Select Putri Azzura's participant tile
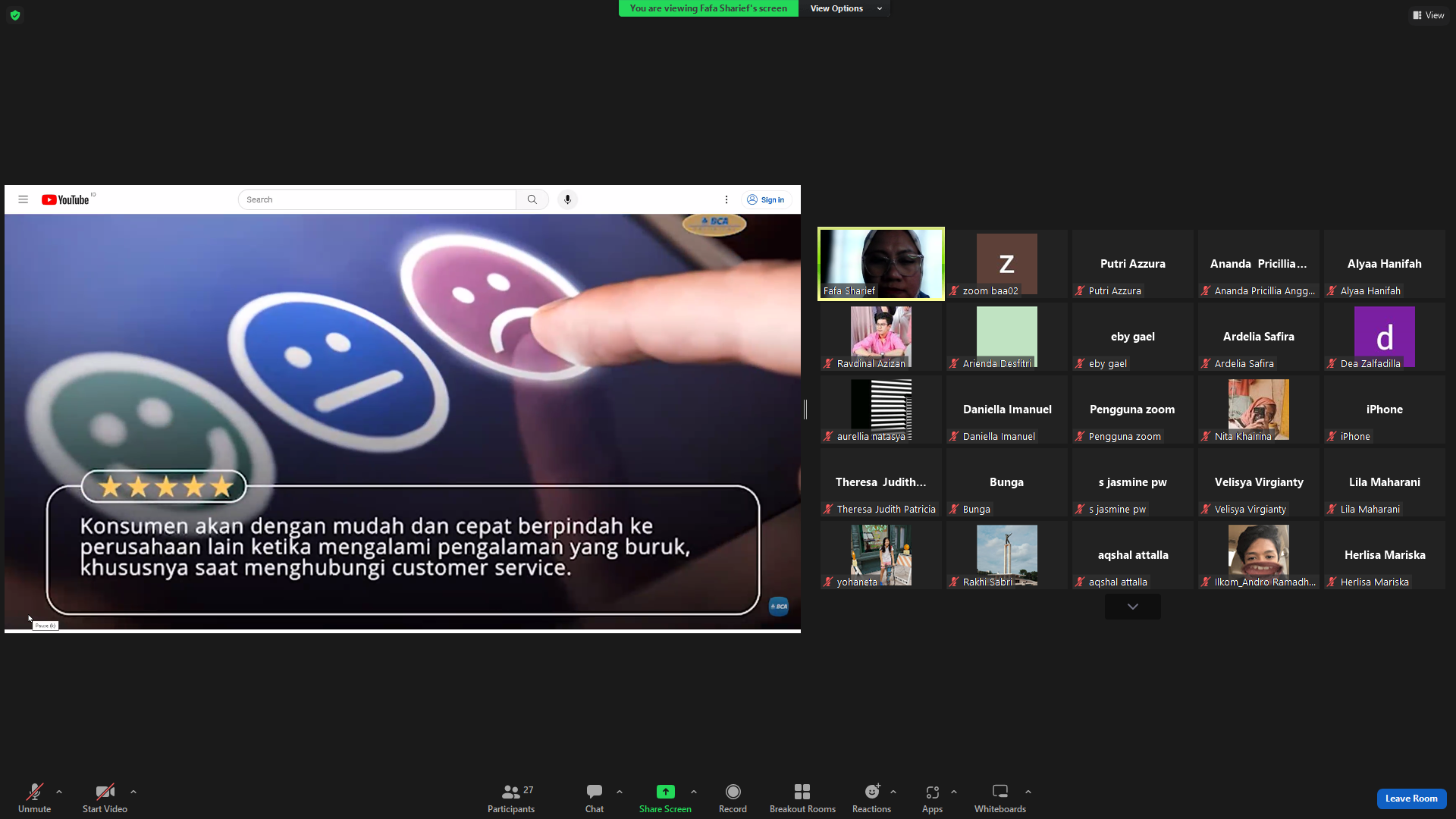The image size is (1456, 819). [x=1133, y=264]
